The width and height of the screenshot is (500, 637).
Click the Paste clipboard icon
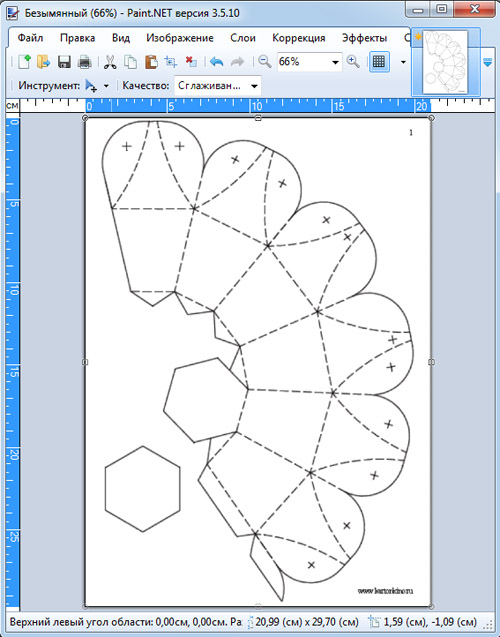click(151, 62)
